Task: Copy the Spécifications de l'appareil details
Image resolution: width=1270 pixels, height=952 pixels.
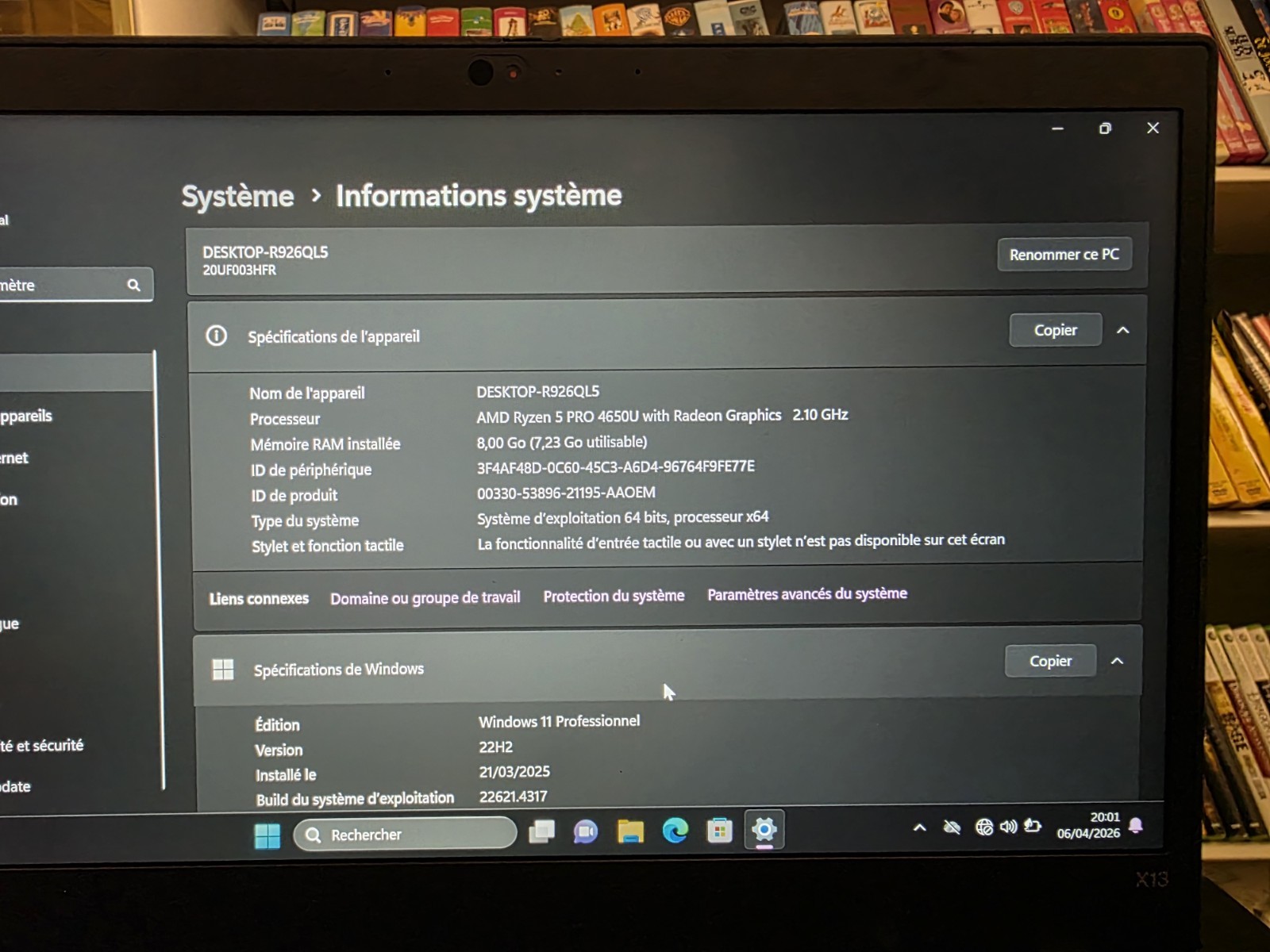Action: pyautogui.click(x=1056, y=330)
